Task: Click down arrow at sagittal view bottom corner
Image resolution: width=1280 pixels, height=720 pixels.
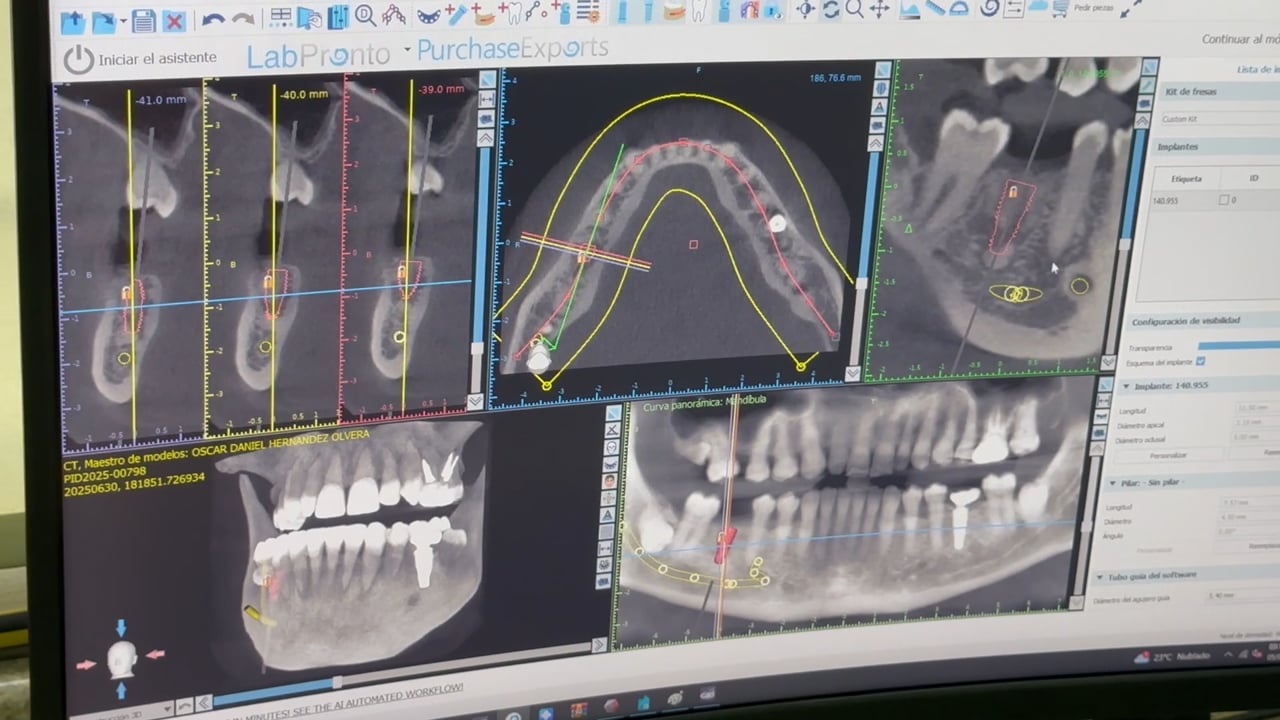Action: [1108, 362]
